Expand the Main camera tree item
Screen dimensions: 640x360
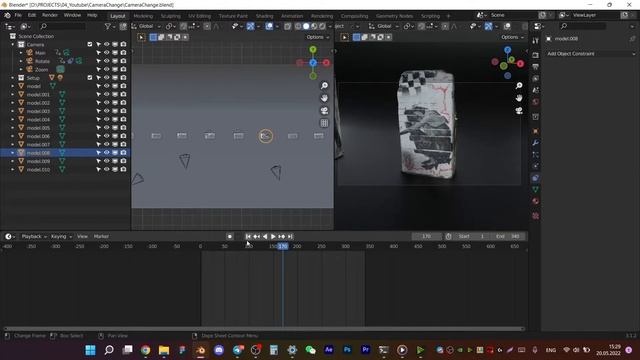[x=21, y=53]
